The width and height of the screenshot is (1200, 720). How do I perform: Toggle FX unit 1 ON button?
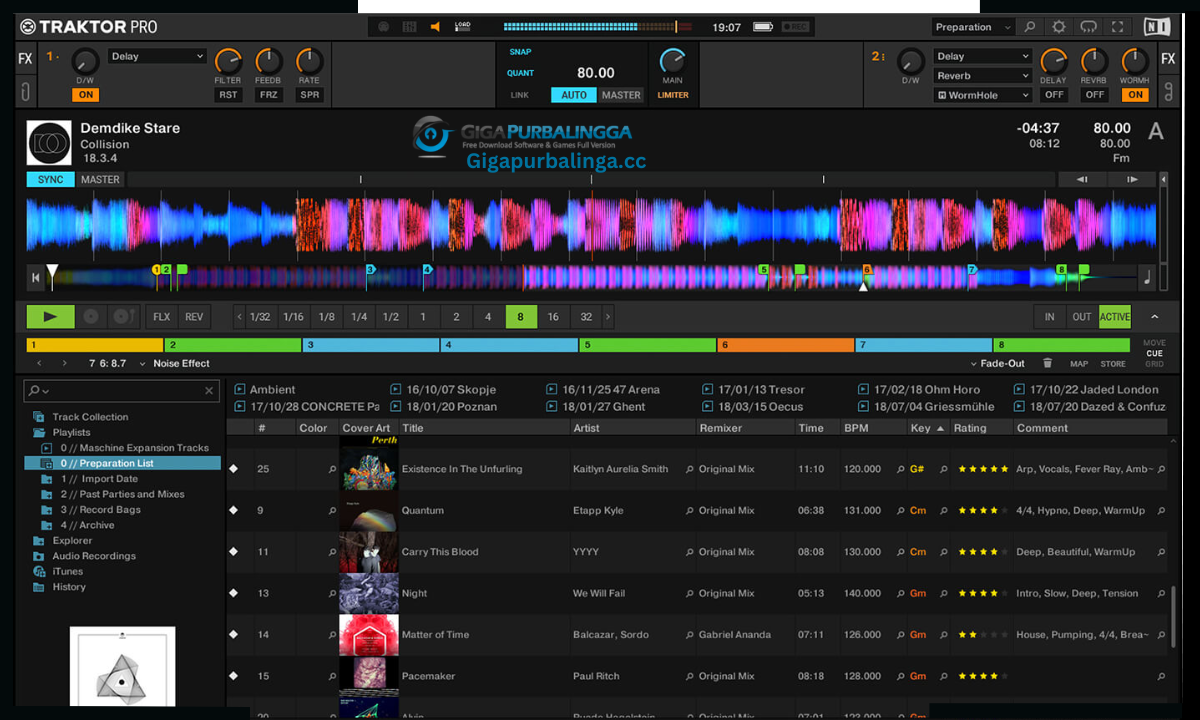pos(85,95)
